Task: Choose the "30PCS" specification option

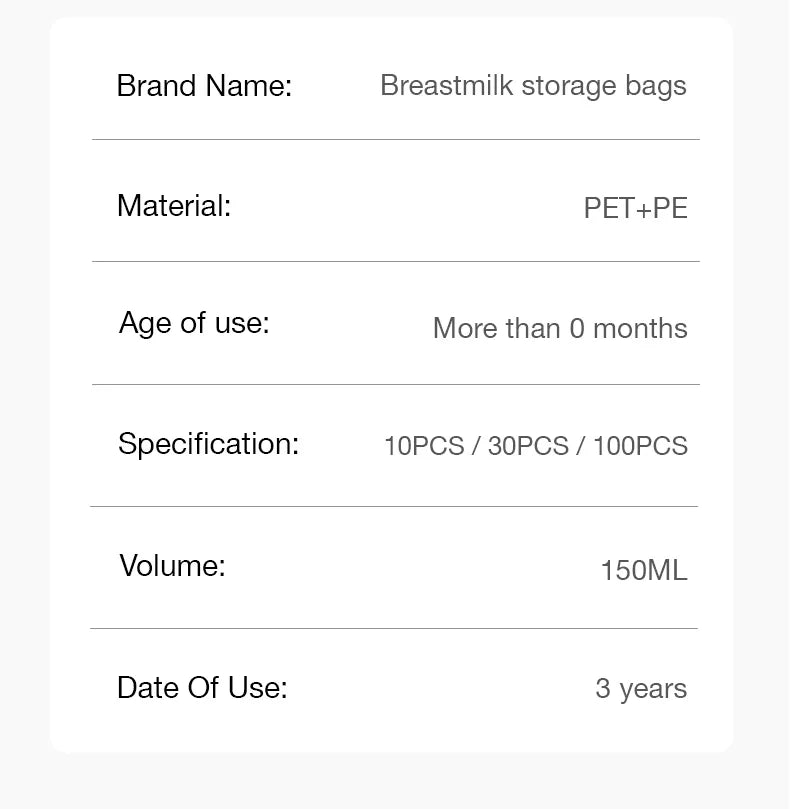Action: click(528, 446)
